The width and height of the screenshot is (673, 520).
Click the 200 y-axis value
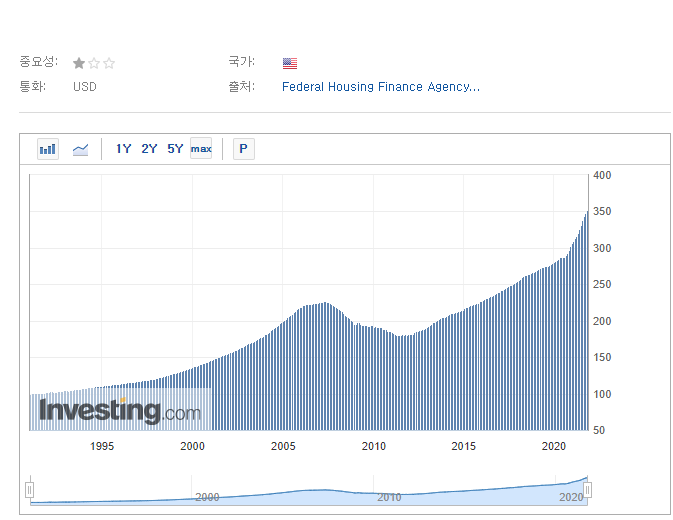(x=602, y=321)
